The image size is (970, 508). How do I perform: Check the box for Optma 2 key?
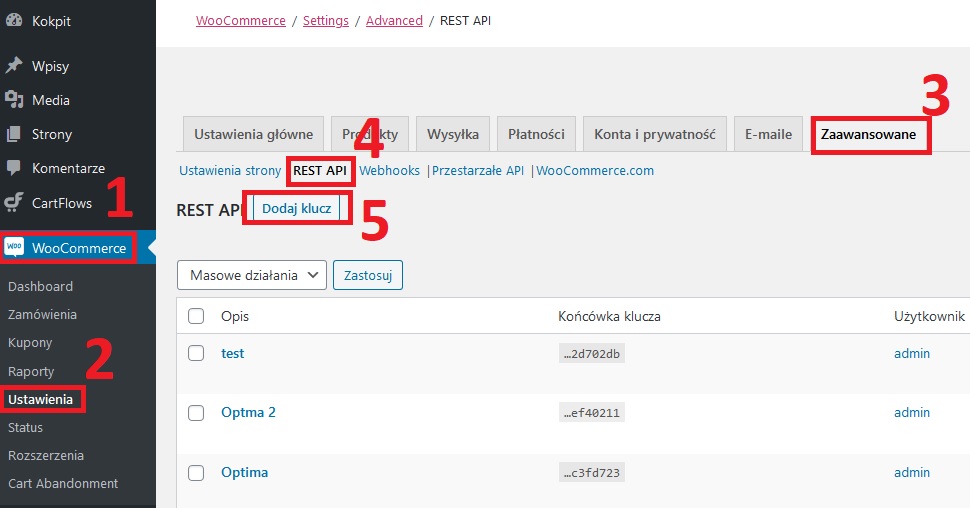[196, 412]
